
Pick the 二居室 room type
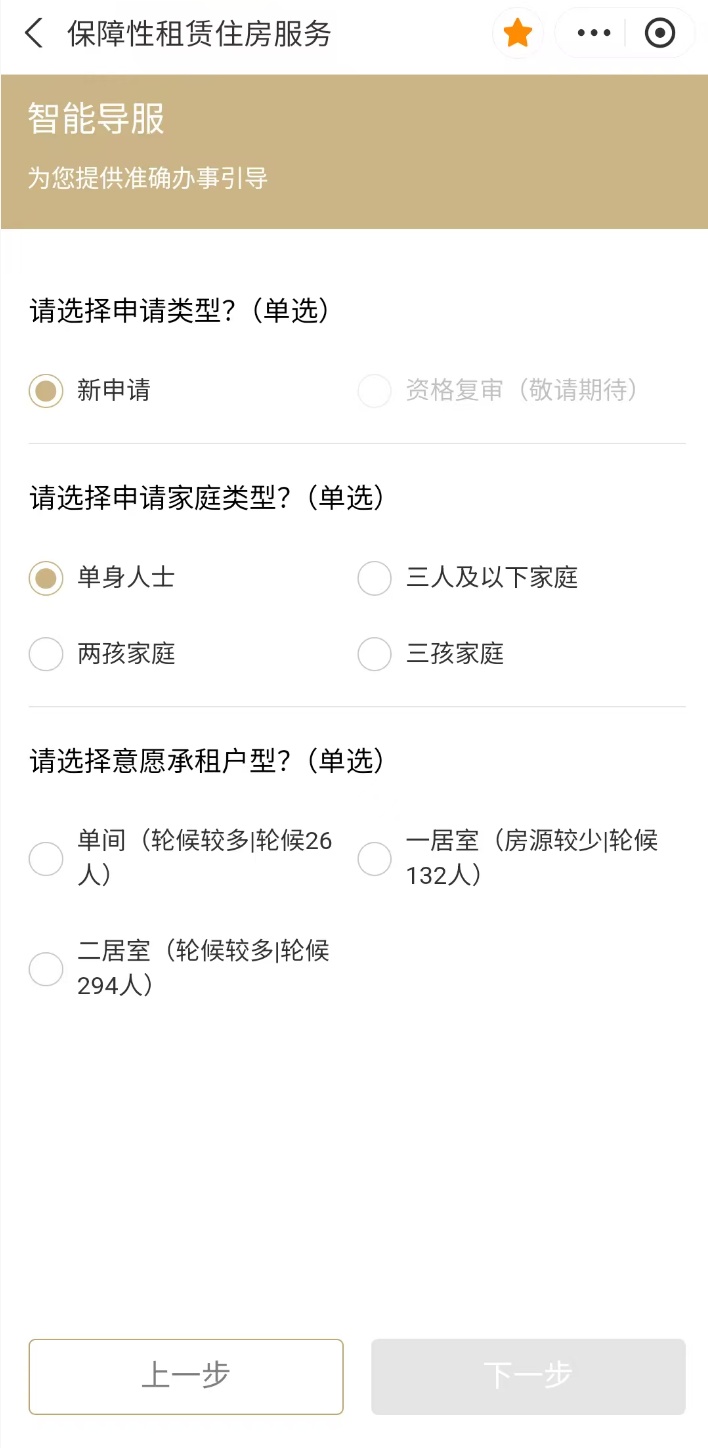[x=46, y=968]
